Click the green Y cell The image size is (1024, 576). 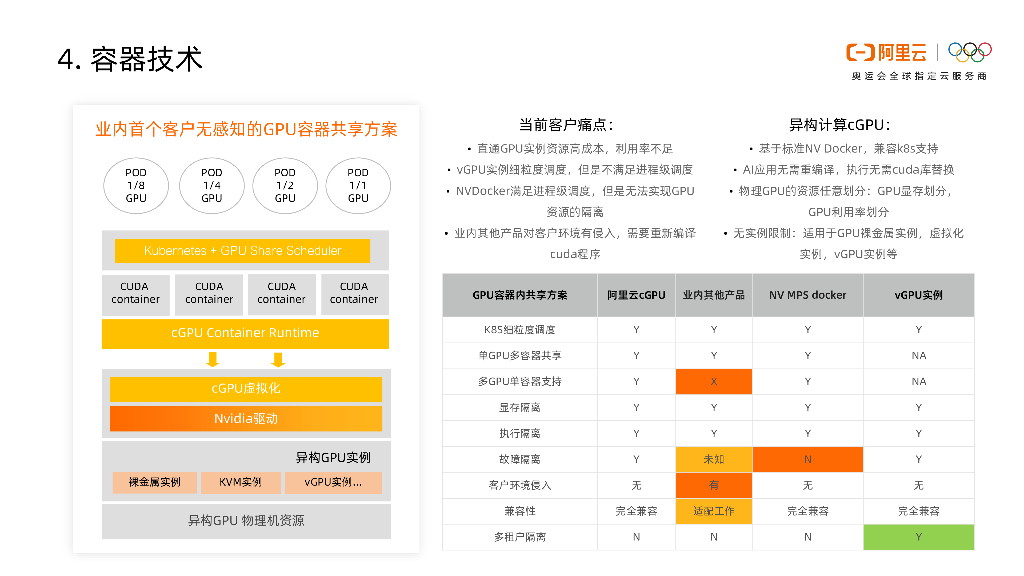(919, 537)
